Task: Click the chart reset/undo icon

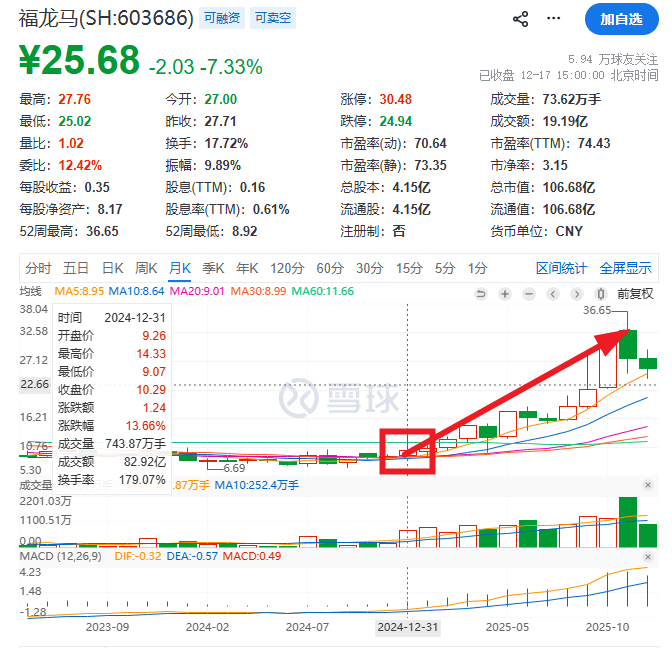Action: (481, 294)
